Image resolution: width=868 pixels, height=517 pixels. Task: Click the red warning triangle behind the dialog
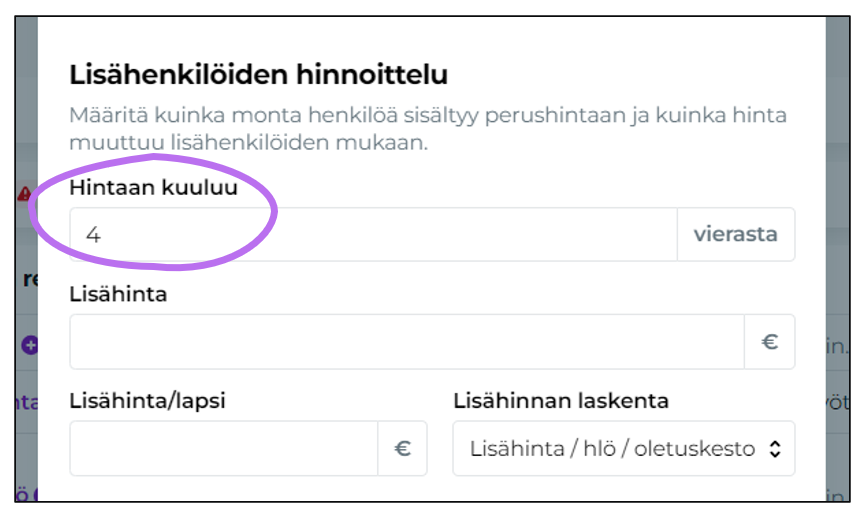point(25,194)
